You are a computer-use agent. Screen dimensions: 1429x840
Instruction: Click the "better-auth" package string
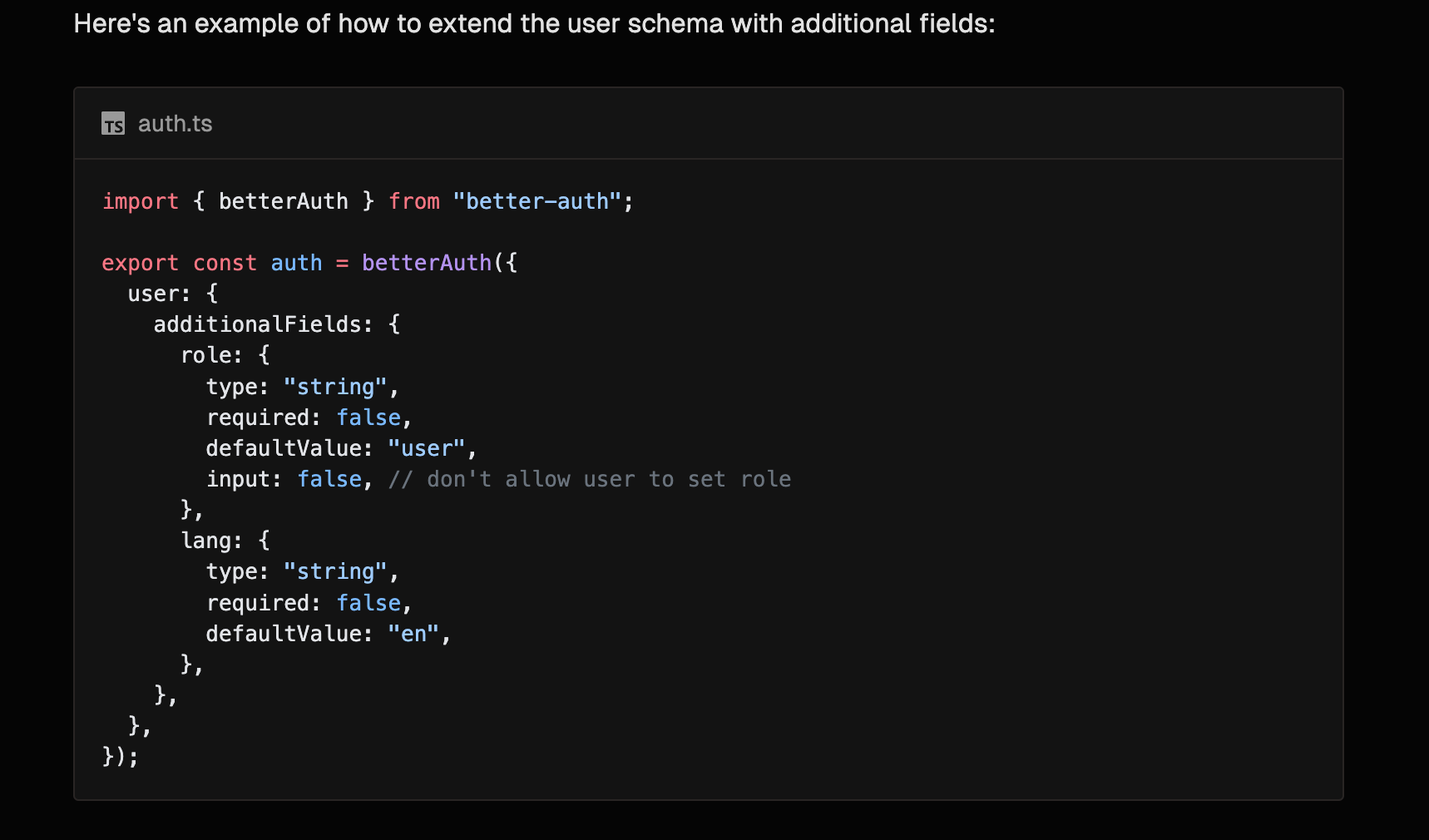537,201
